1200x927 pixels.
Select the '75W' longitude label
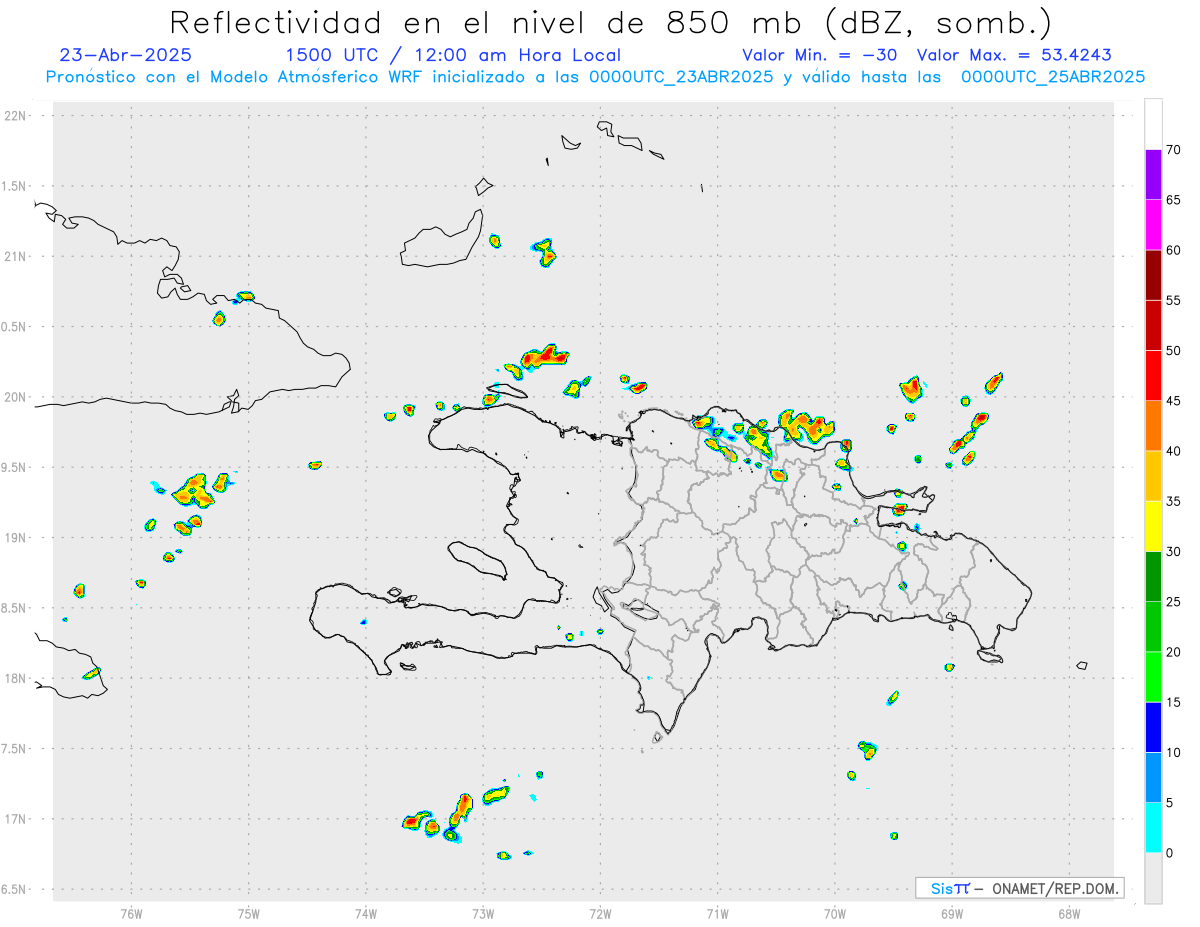[x=249, y=912]
